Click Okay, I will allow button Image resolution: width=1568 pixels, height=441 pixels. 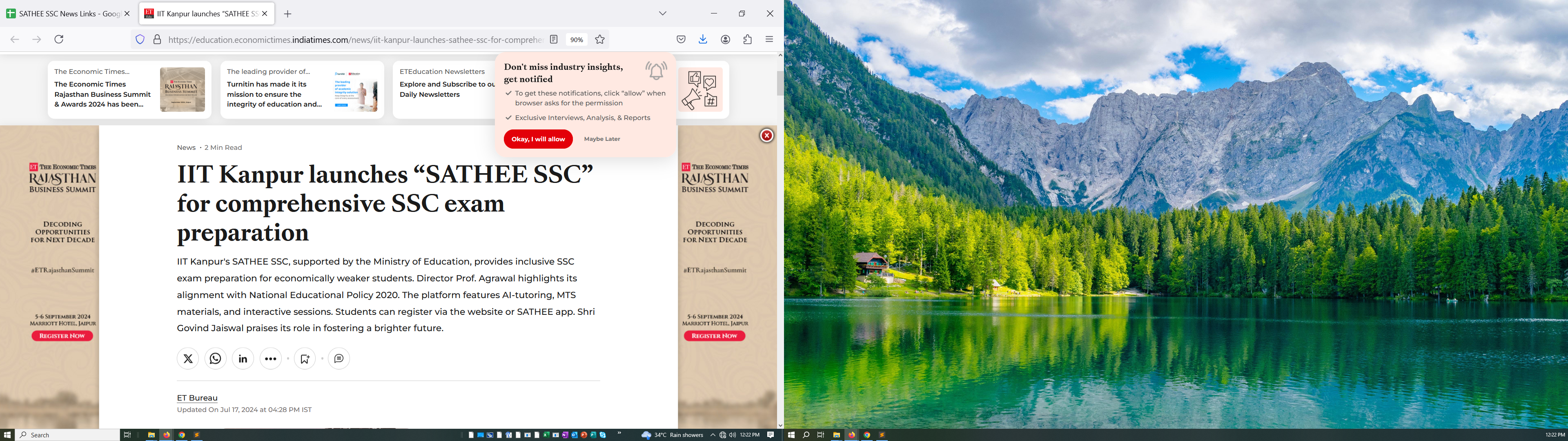coord(538,139)
